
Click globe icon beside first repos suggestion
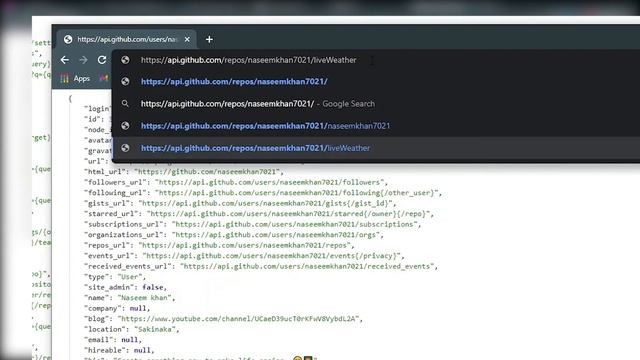pyautogui.click(x=125, y=82)
